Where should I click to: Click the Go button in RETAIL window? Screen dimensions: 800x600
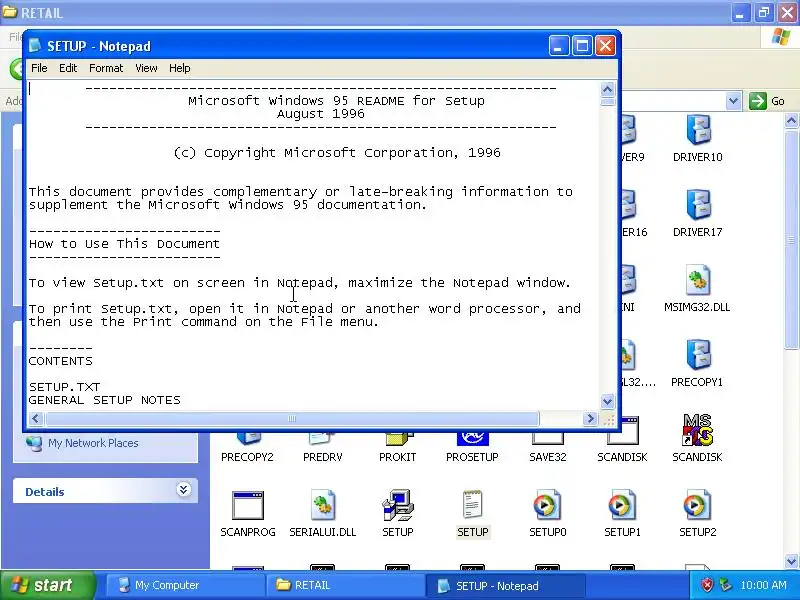pos(767,101)
